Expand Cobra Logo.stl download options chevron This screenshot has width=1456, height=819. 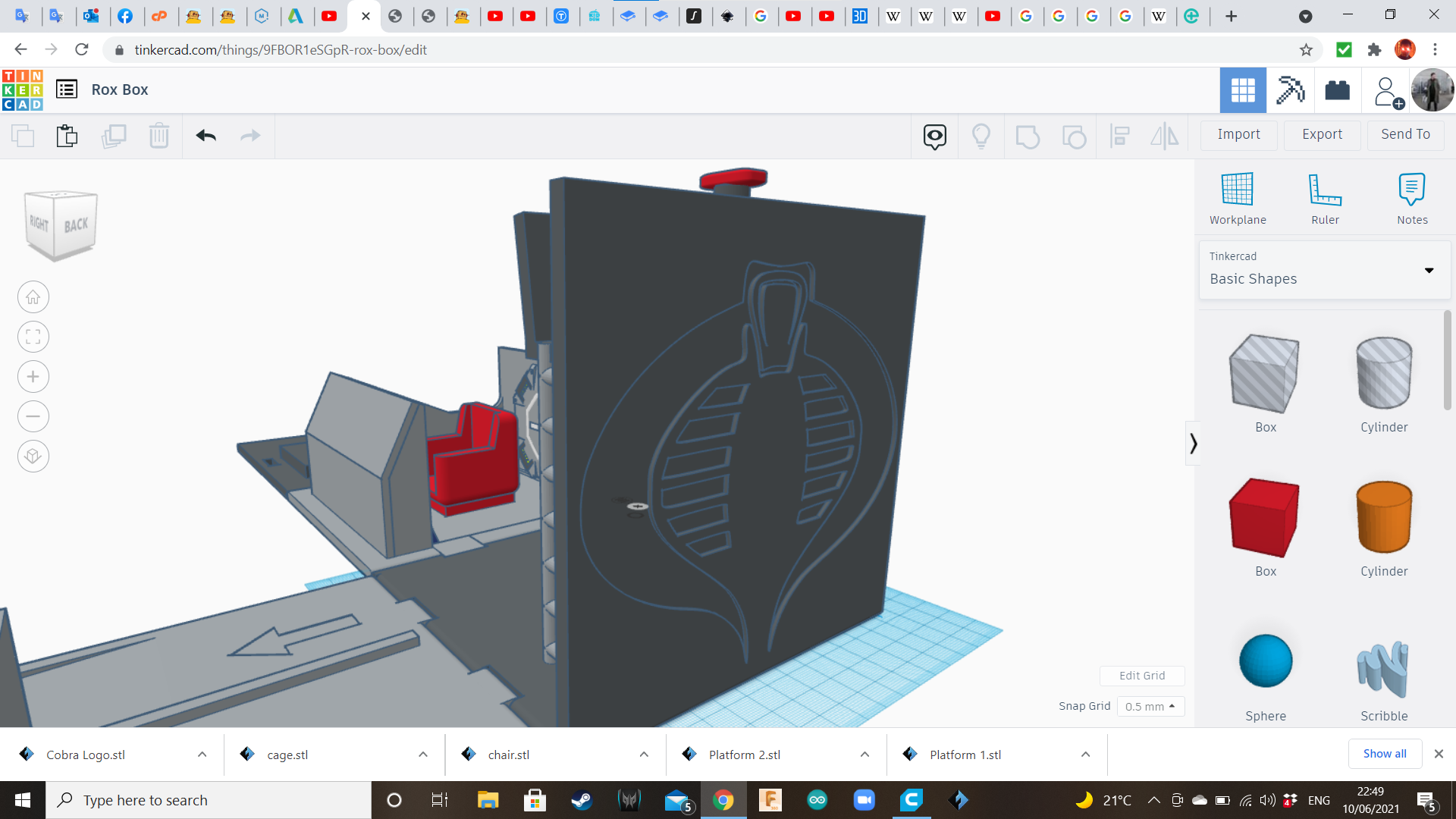(x=202, y=755)
